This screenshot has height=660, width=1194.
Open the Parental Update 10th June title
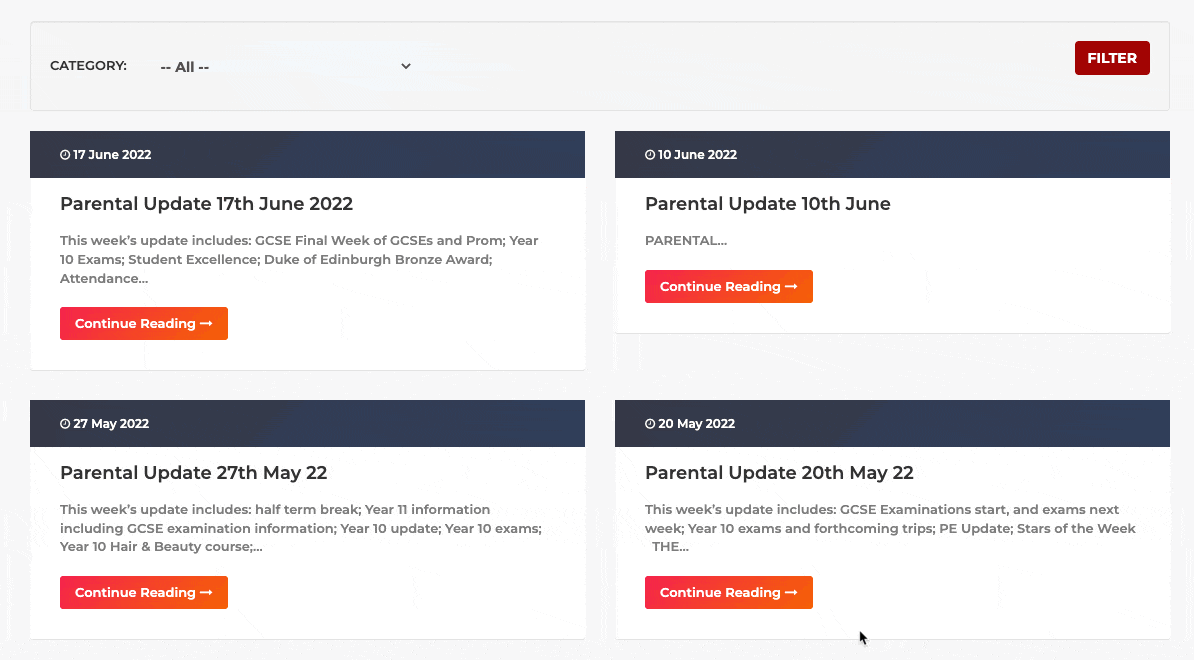(768, 204)
